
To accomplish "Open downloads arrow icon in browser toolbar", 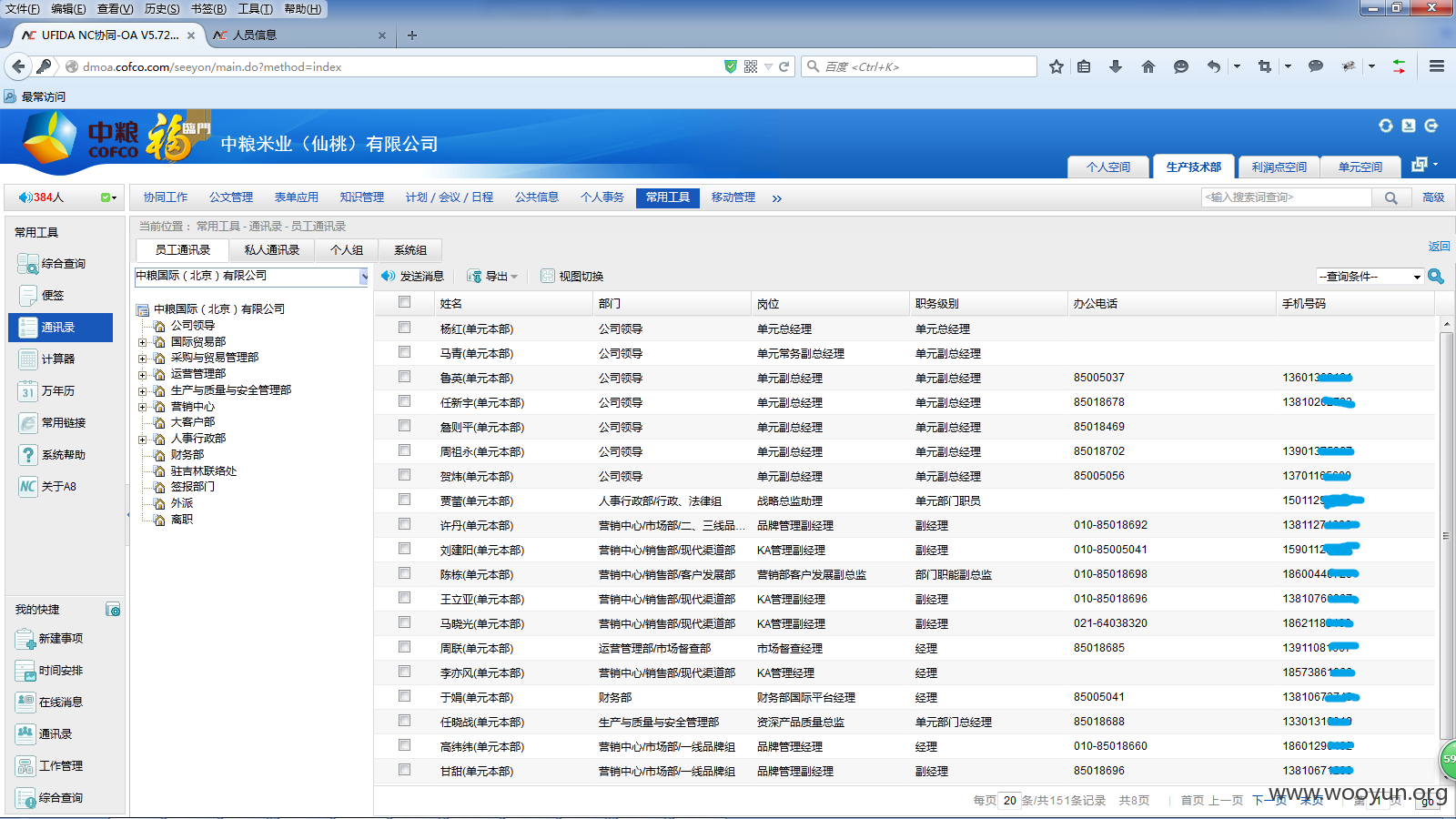I will (1116, 66).
